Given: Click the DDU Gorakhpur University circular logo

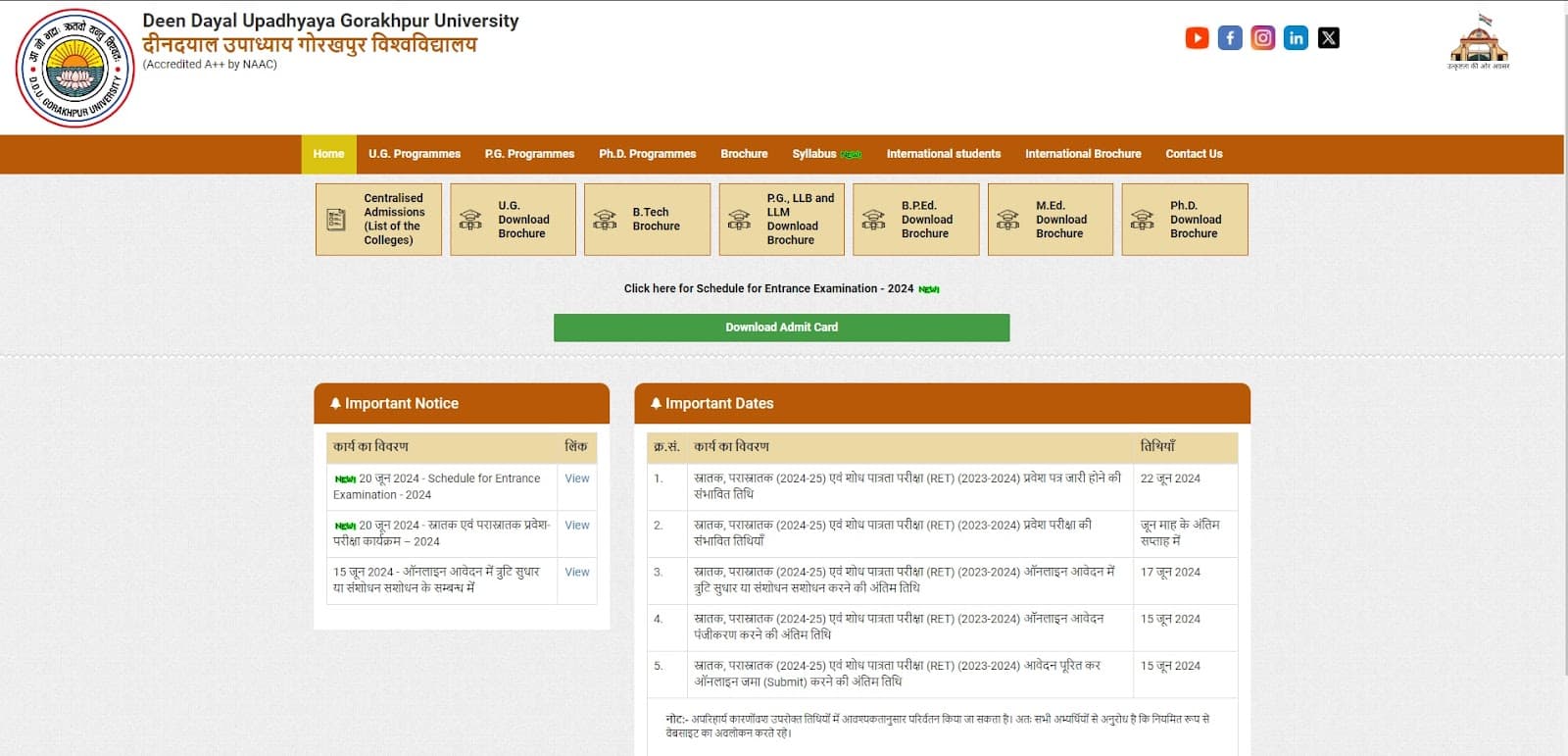Looking at the screenshot, I should tap(75, 69).
